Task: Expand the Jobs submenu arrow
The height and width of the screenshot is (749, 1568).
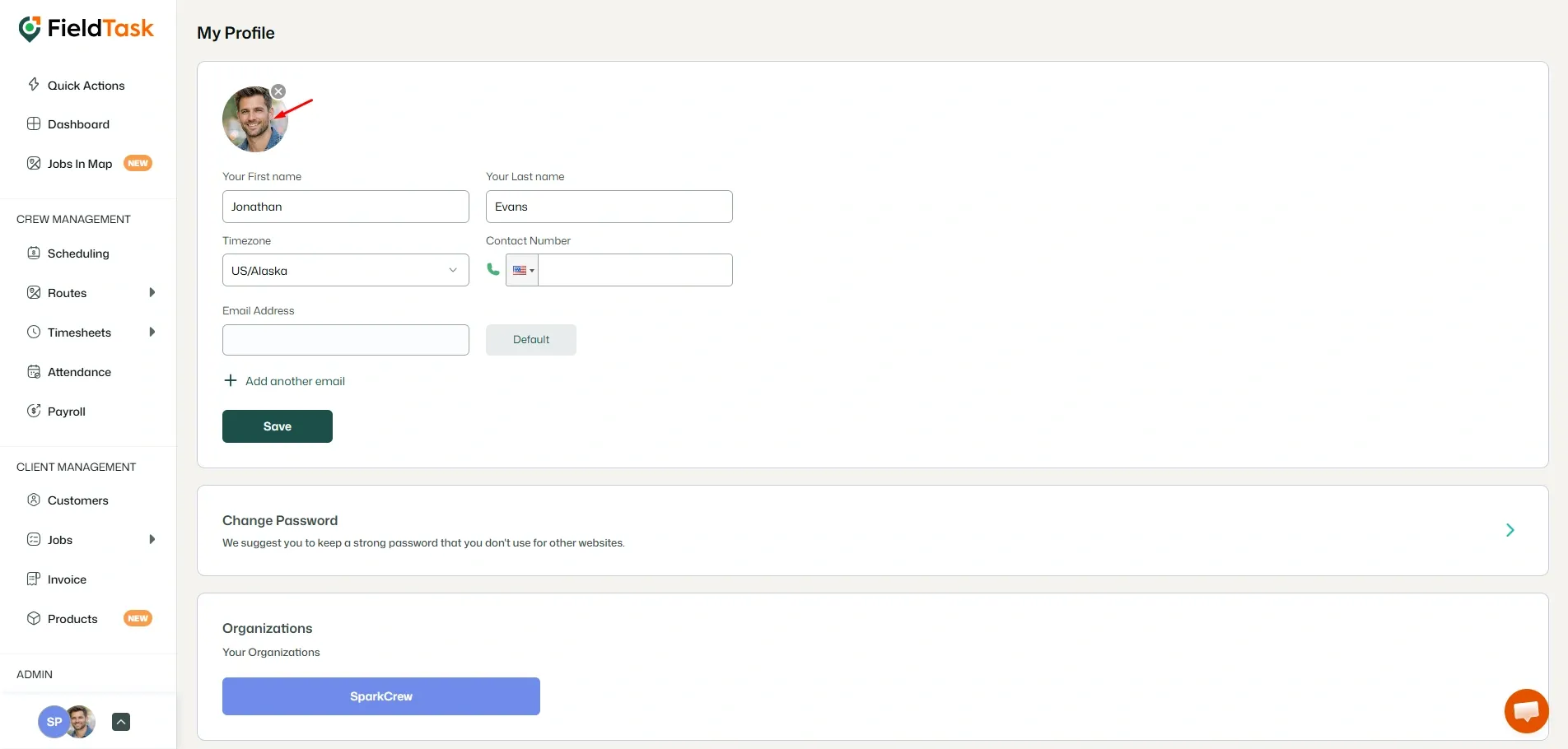Action: point(152,539)
